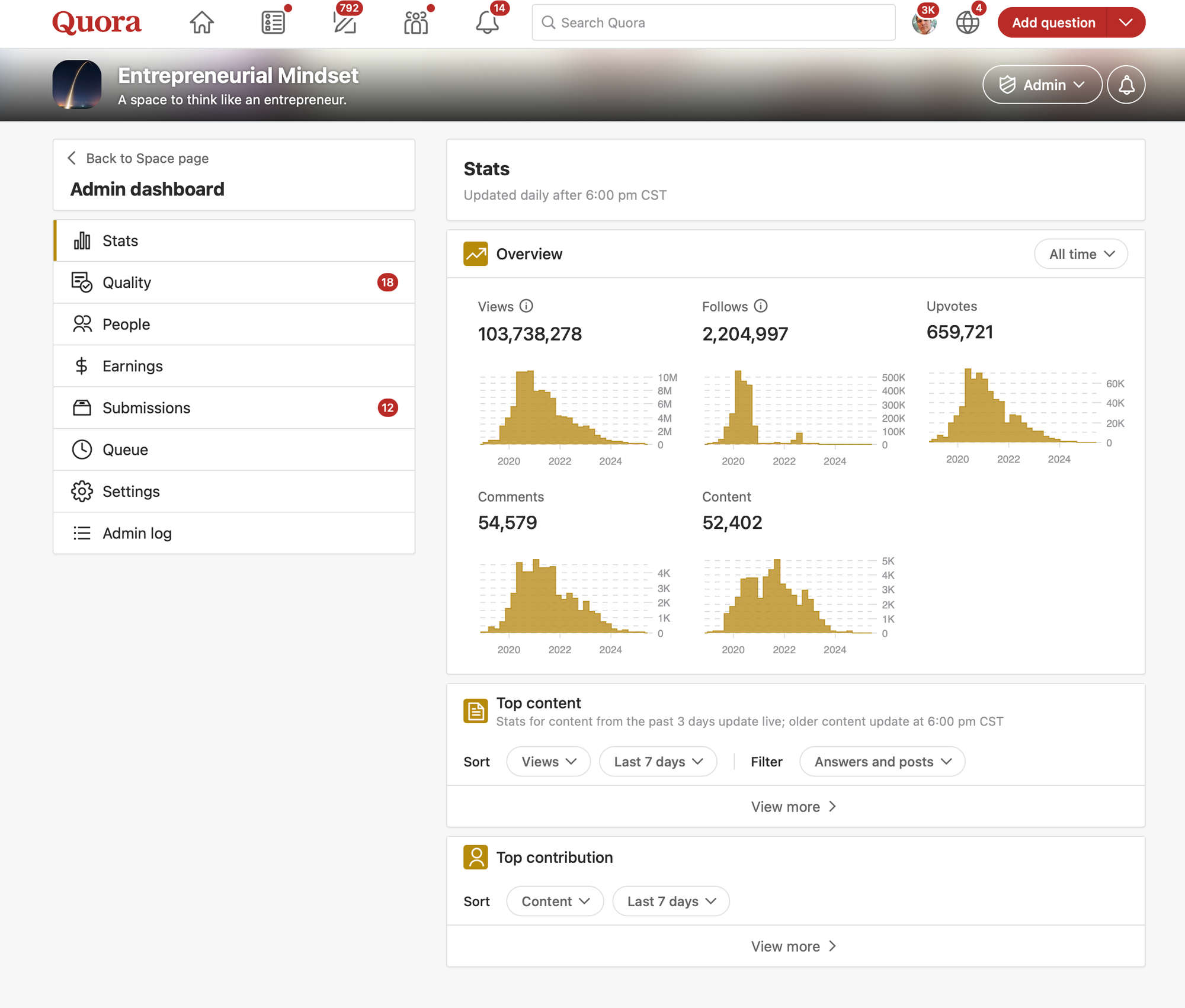Select the Stats sidebar item
The image size is (1185, 1008).
[x=234, y=240]
